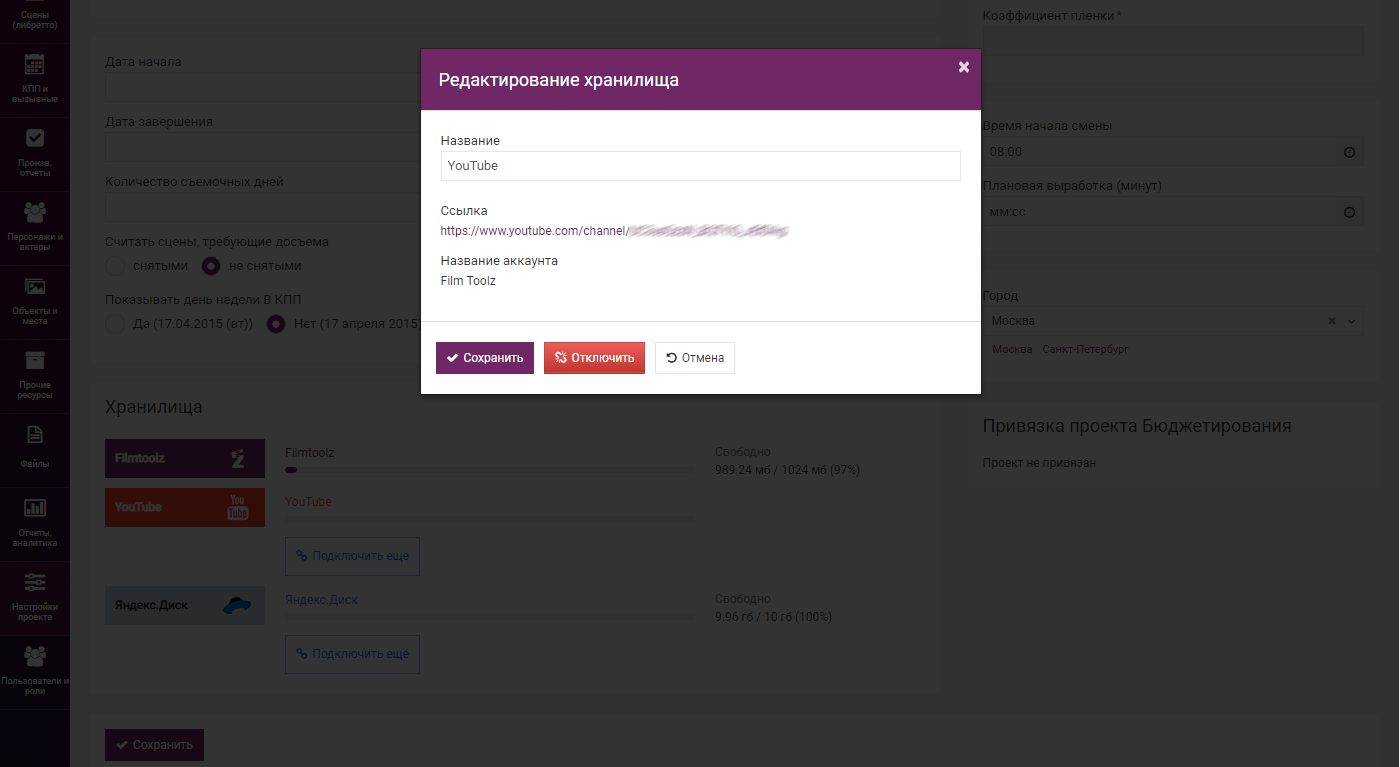
Task: Open Произв. отчеты sidebar icon
Action: [x=35, y=154]
